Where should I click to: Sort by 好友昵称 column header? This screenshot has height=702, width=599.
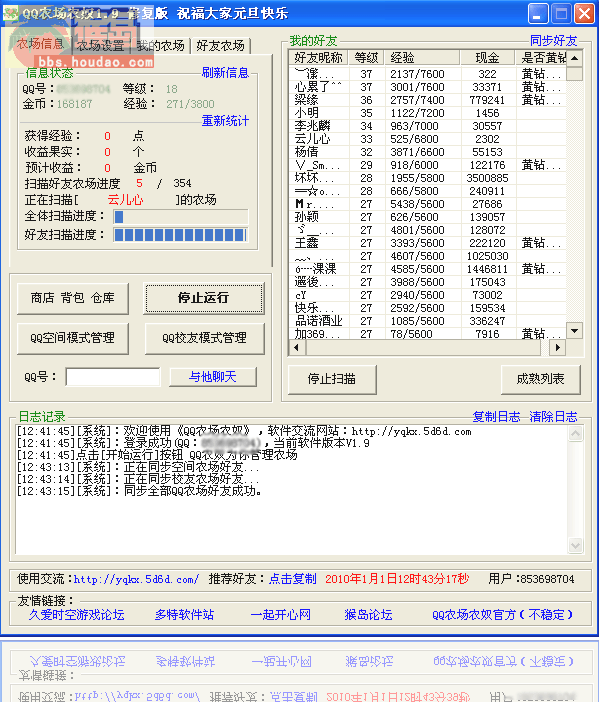pyautogui.click(x=319, y=57)
